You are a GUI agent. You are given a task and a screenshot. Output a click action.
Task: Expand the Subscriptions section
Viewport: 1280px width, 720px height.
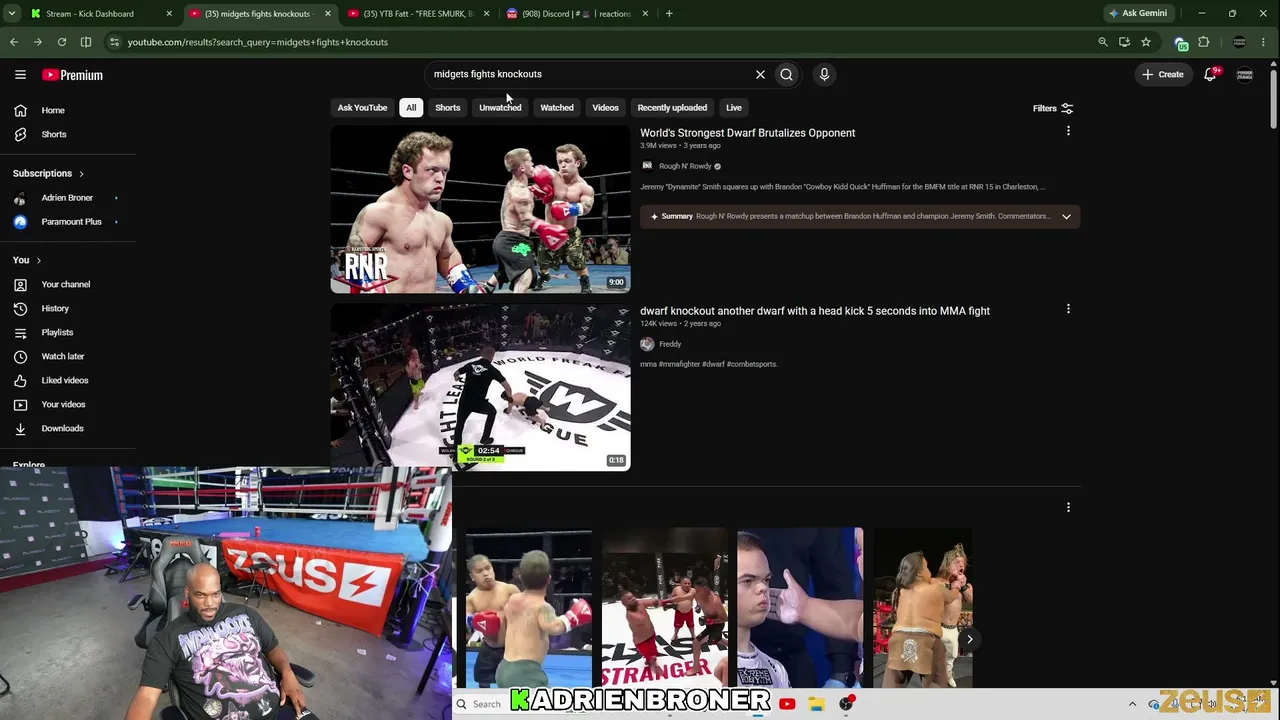pos(48,173)
